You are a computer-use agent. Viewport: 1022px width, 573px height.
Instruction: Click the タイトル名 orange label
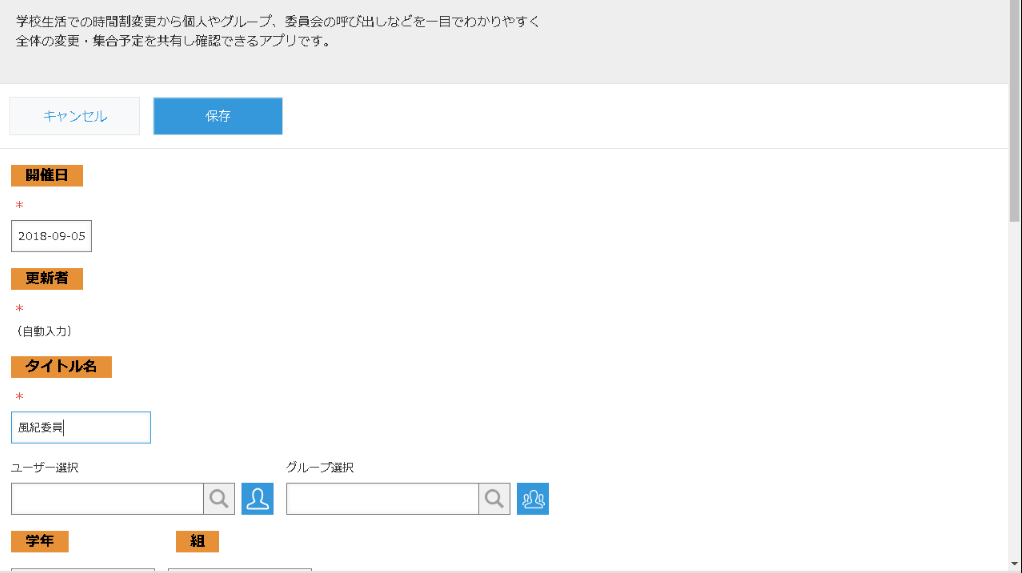[x=61, y=366]
